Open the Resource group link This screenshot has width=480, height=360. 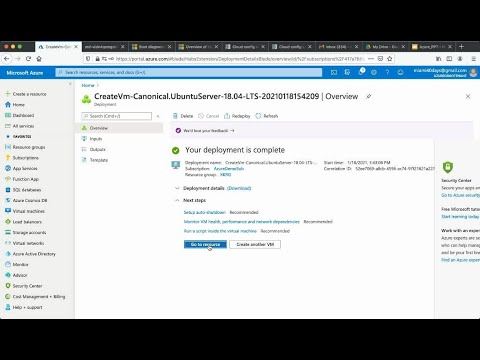(x=226, y=175)
